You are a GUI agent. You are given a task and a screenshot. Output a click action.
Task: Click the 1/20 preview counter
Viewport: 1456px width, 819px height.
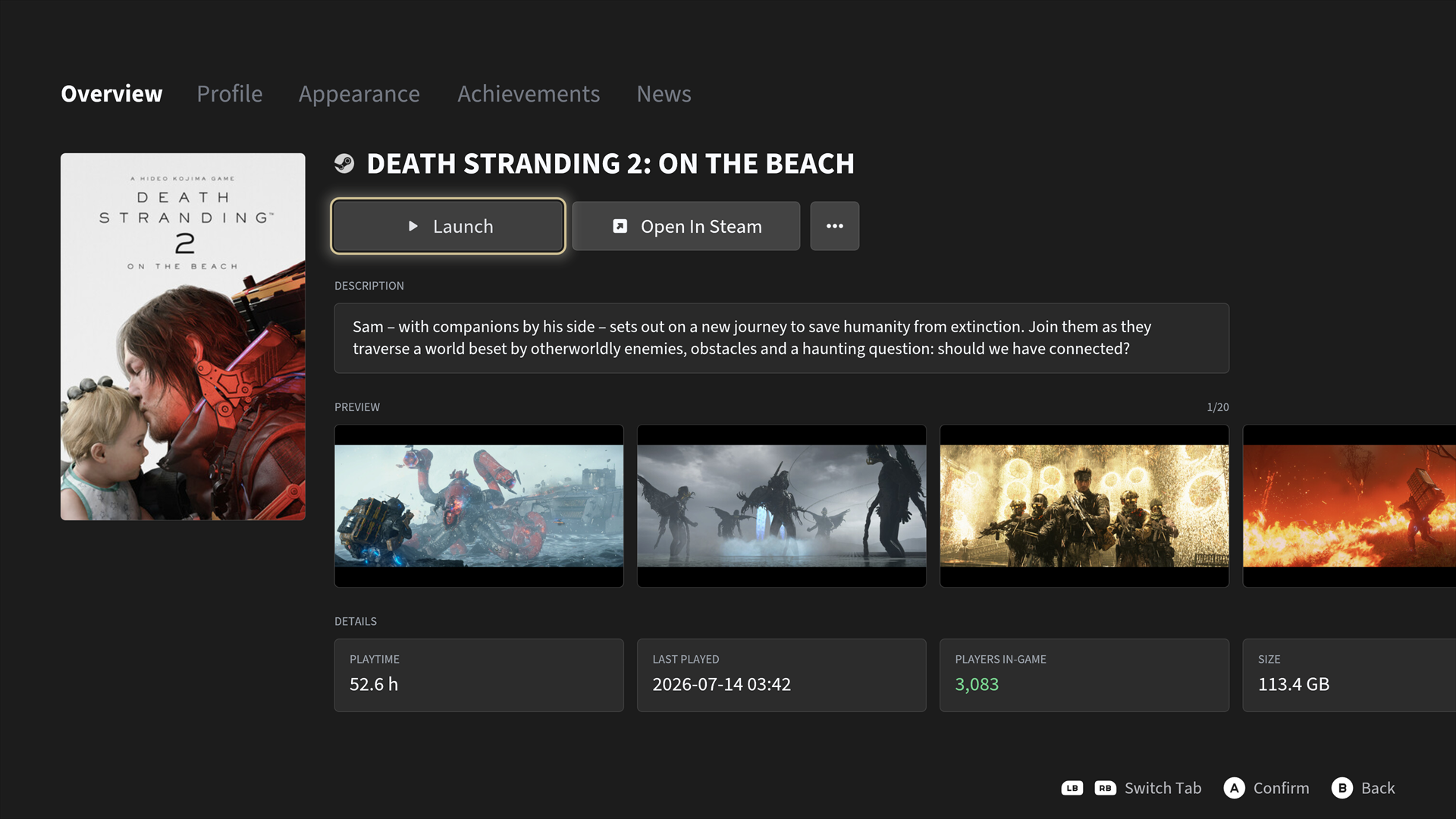[1218, 407]
